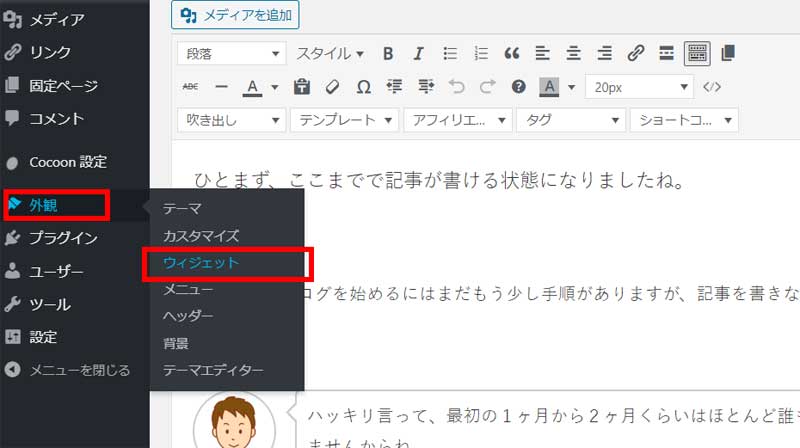
Task: Click the clear formatting eraser icon
Action: coord(334,87)
